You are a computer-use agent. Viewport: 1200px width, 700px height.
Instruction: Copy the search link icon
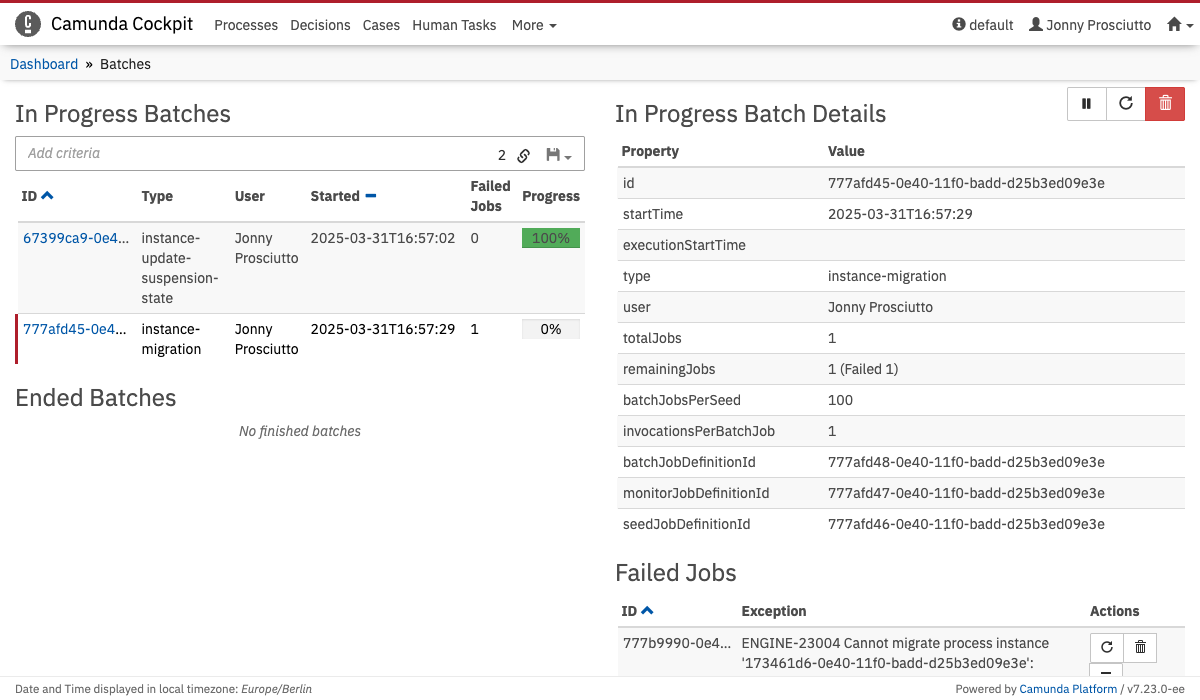[523, 155]
